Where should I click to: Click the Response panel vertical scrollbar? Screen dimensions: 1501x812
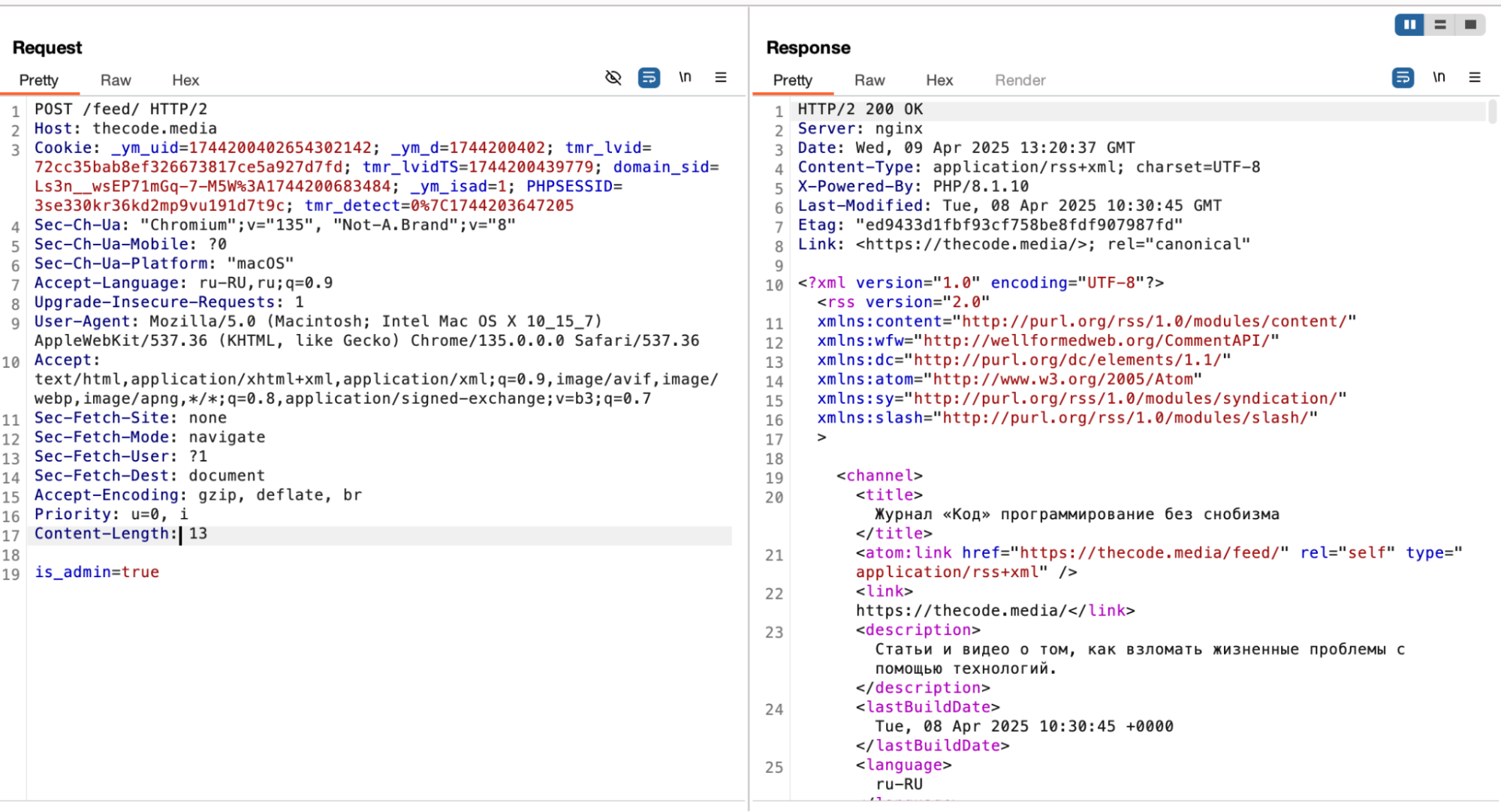tap(1492, 113)
